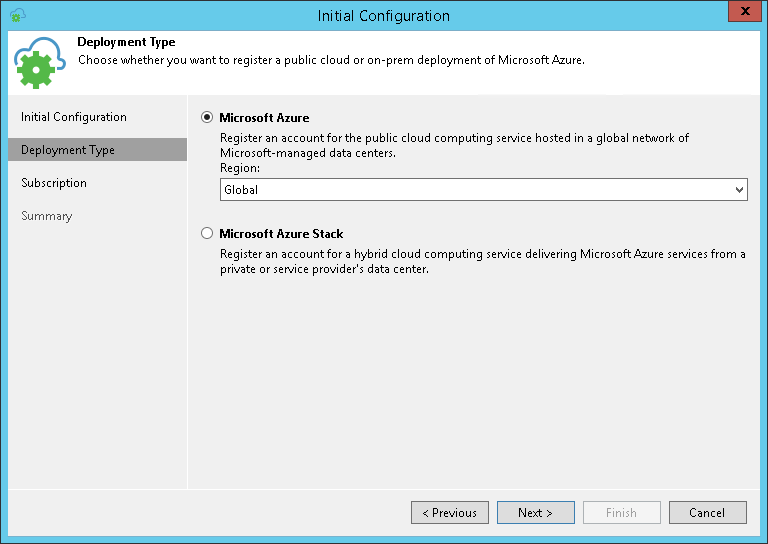Screen dimensions: 768x544
Task: Go to the Initial Configuration step
Action: coord(73,117)
